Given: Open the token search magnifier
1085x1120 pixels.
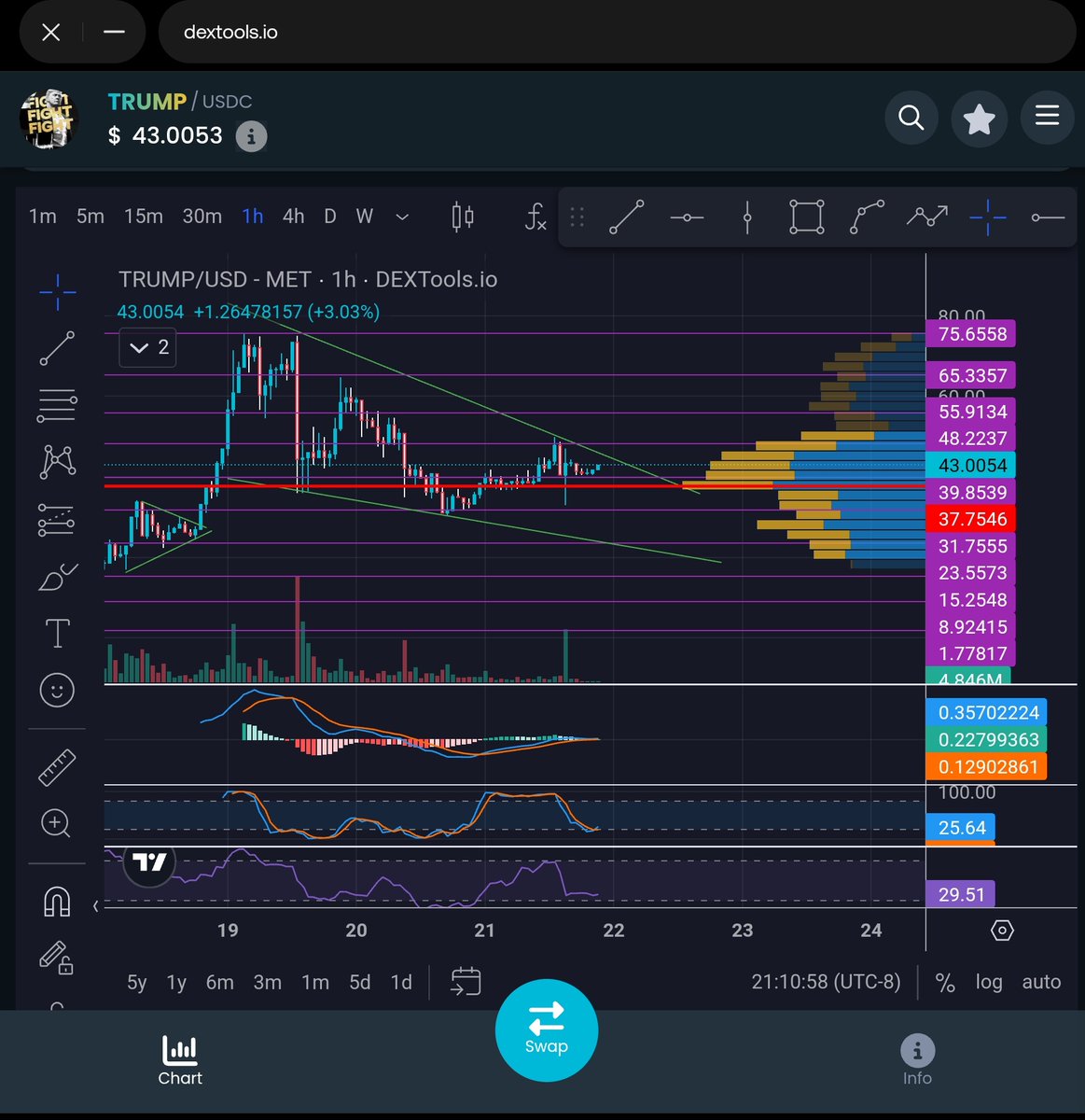Looking at the screenshot, I should [x=911, y=118].
